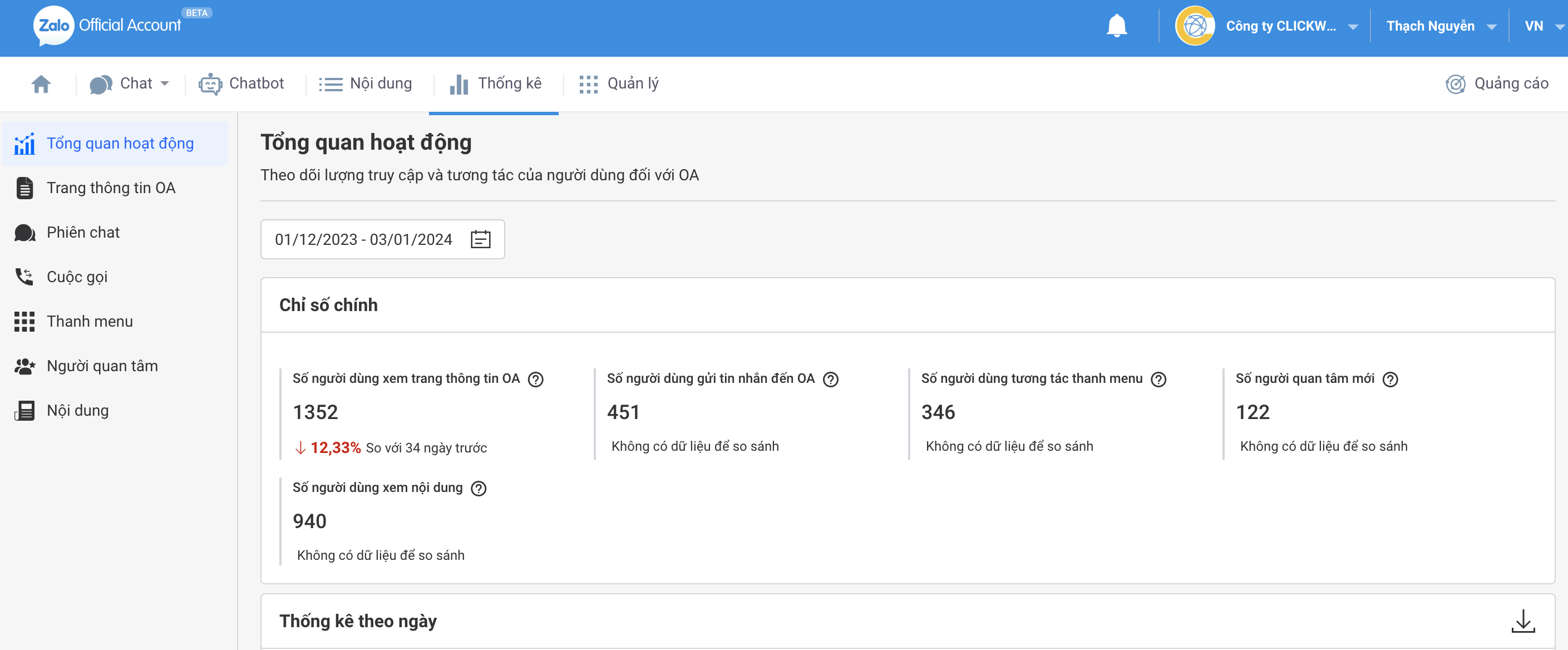Open Trang thông tin OA statistics

[x=115, y=188]
